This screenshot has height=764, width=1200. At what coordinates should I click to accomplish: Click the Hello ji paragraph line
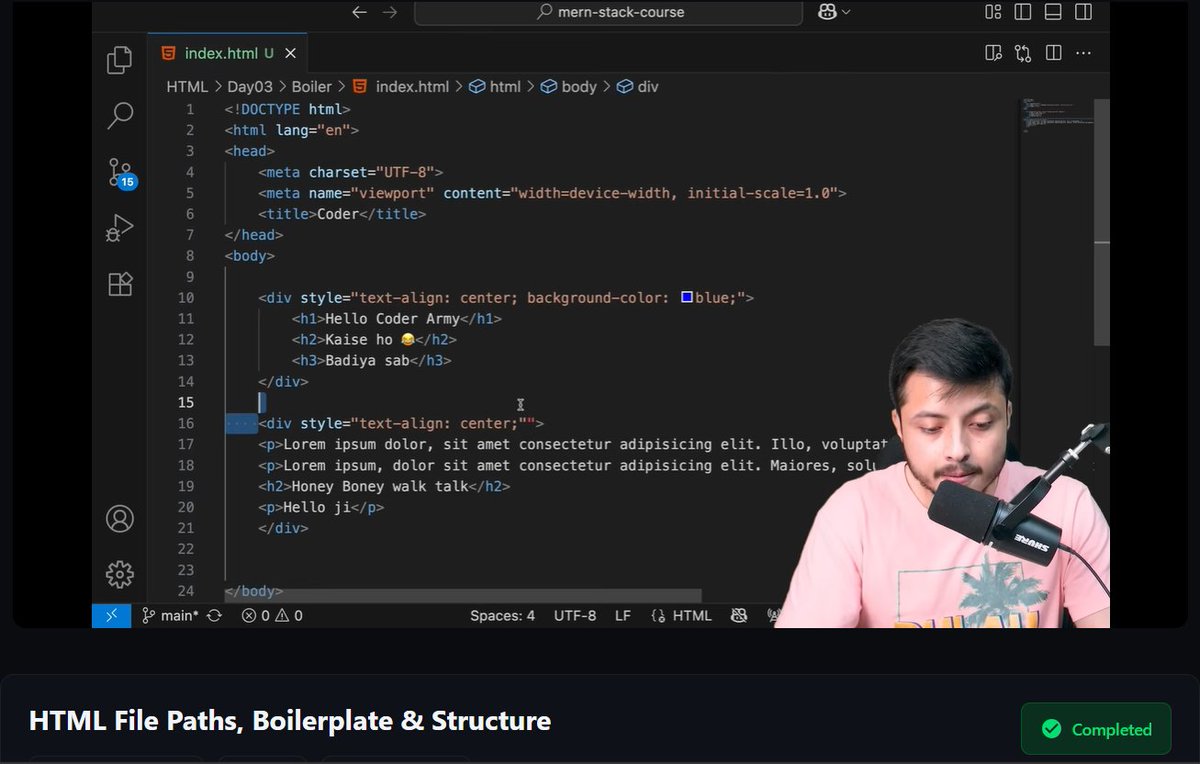coord(321,508)
